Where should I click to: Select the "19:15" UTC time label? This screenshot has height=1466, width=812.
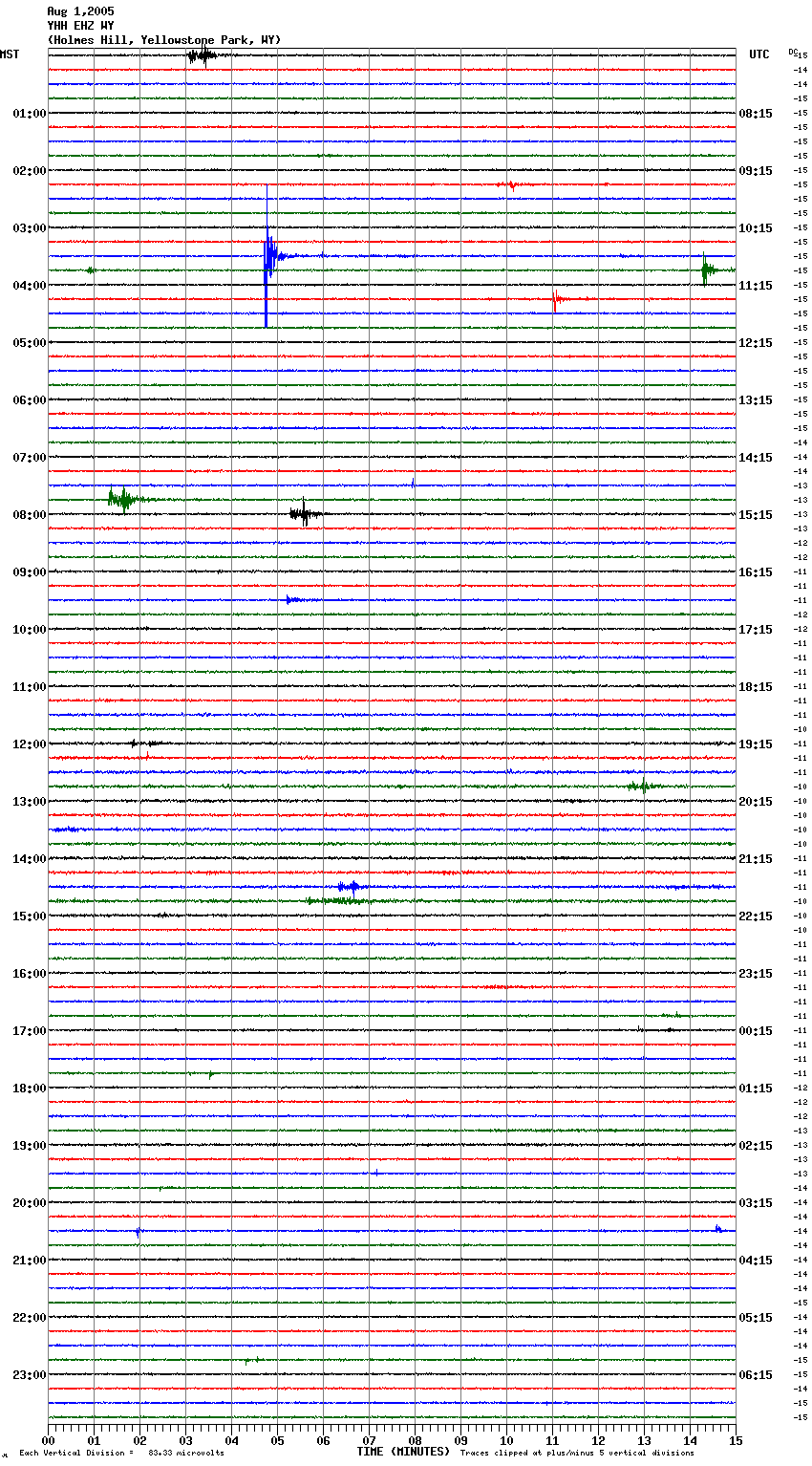click(x=756, y=744)
